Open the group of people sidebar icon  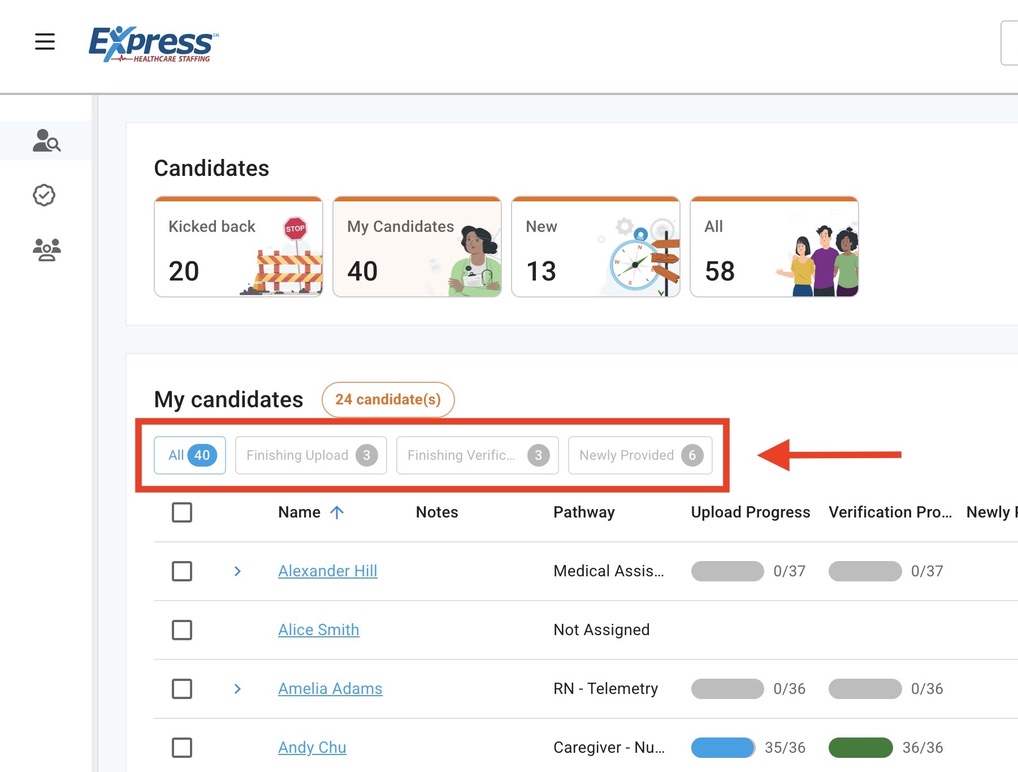click(46, 250)
